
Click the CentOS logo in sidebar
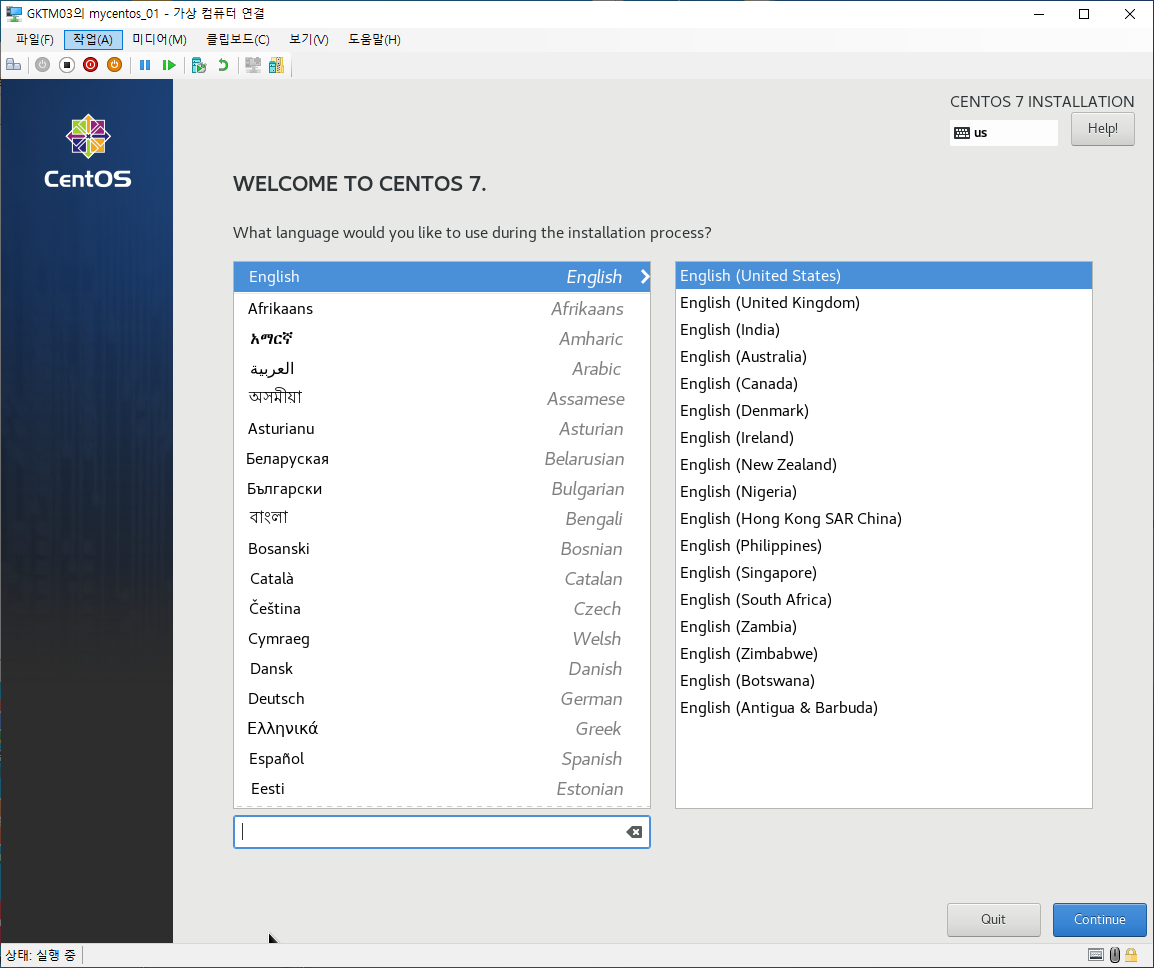tap(88, 152)
